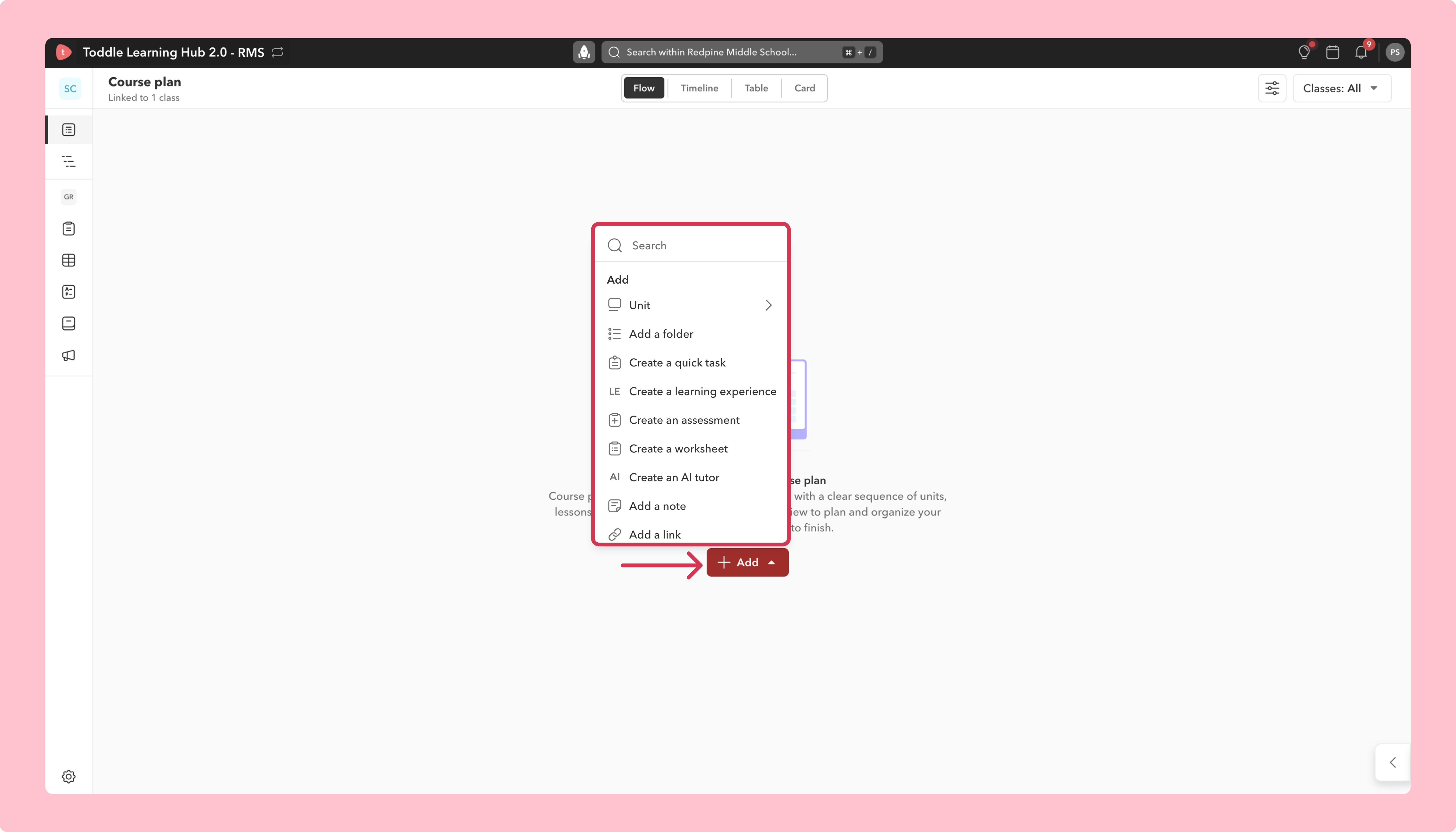1456x832 pixels.
Task: Click the 'Linked to 1 class' text
Action: point(144,98)
